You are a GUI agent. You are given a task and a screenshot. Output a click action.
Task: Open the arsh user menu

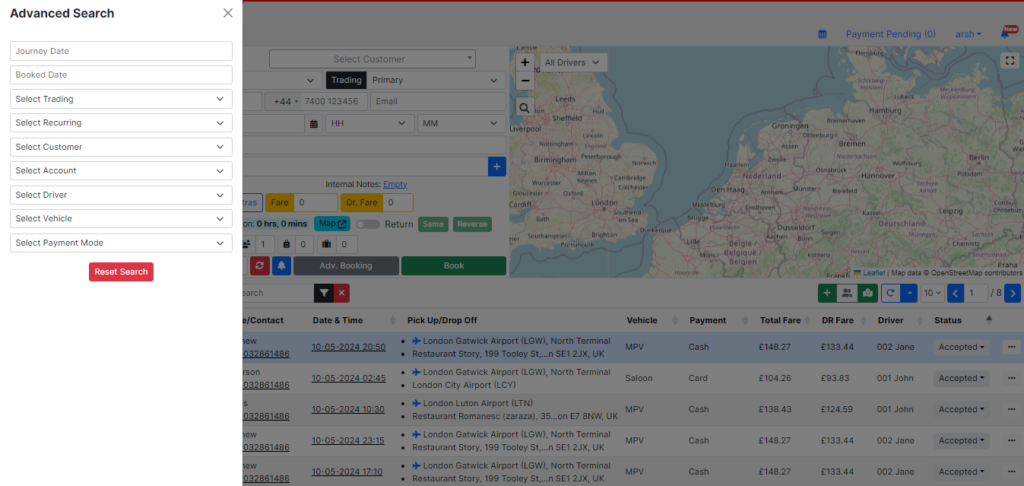pos(968,34)
